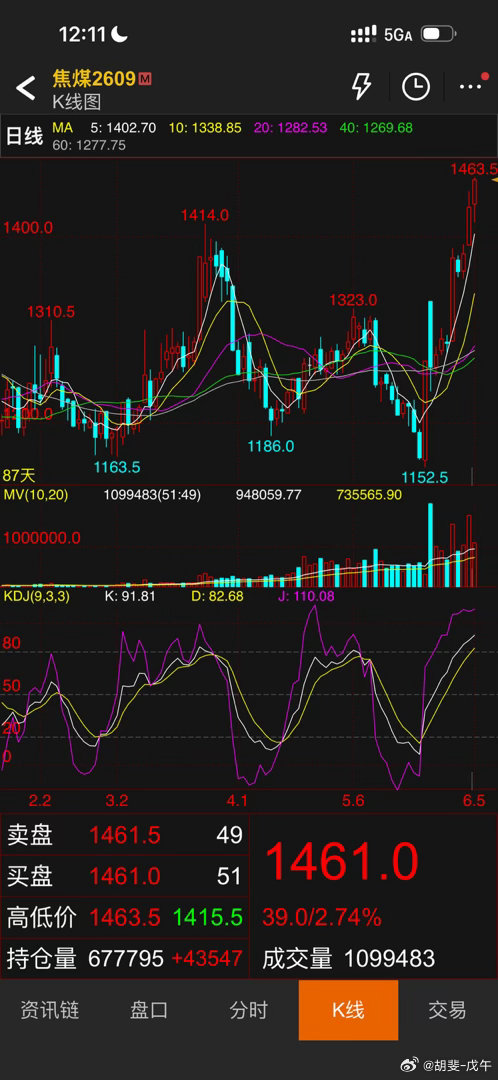Tap the open interest change +43547
498x1080 pixels.
tap(207, 958)
